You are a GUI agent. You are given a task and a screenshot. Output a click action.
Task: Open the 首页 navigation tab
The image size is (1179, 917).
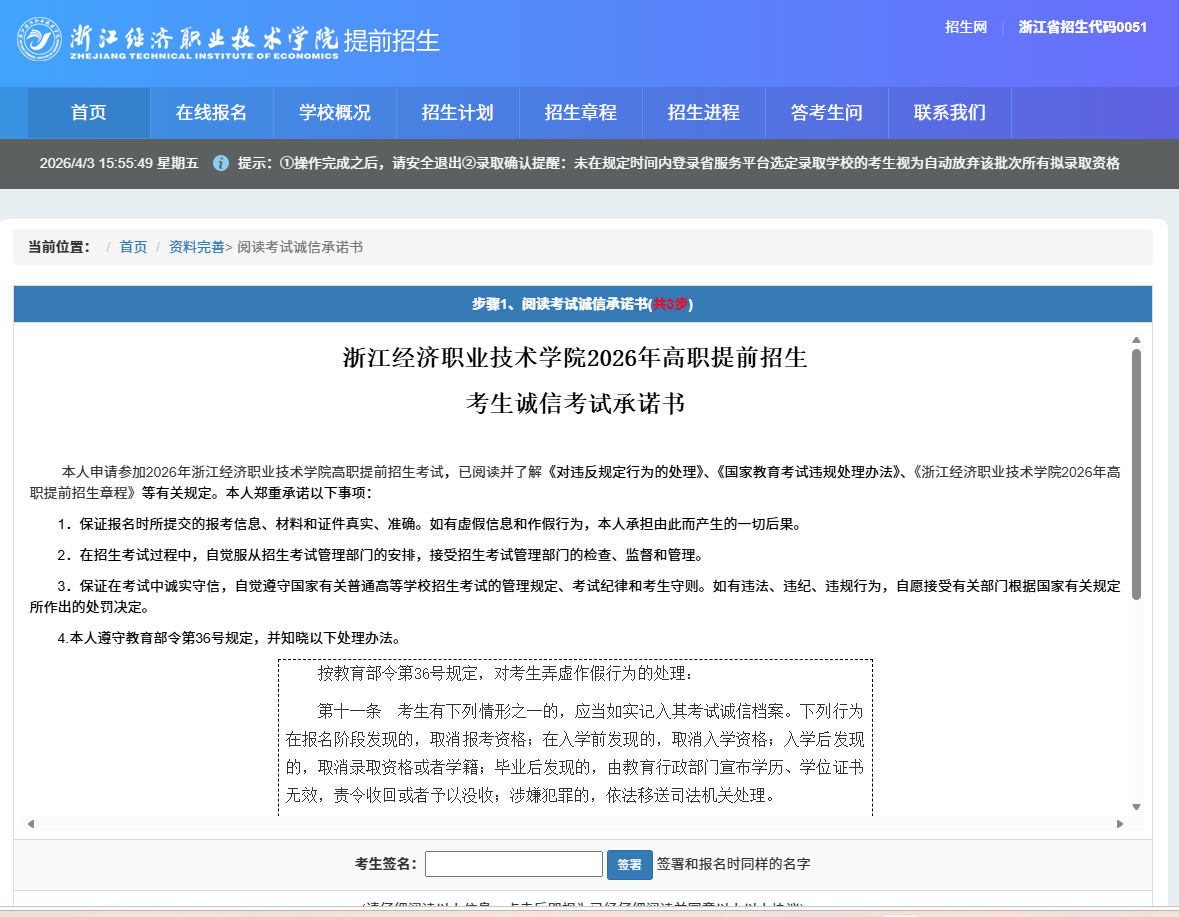coord(89,113)
